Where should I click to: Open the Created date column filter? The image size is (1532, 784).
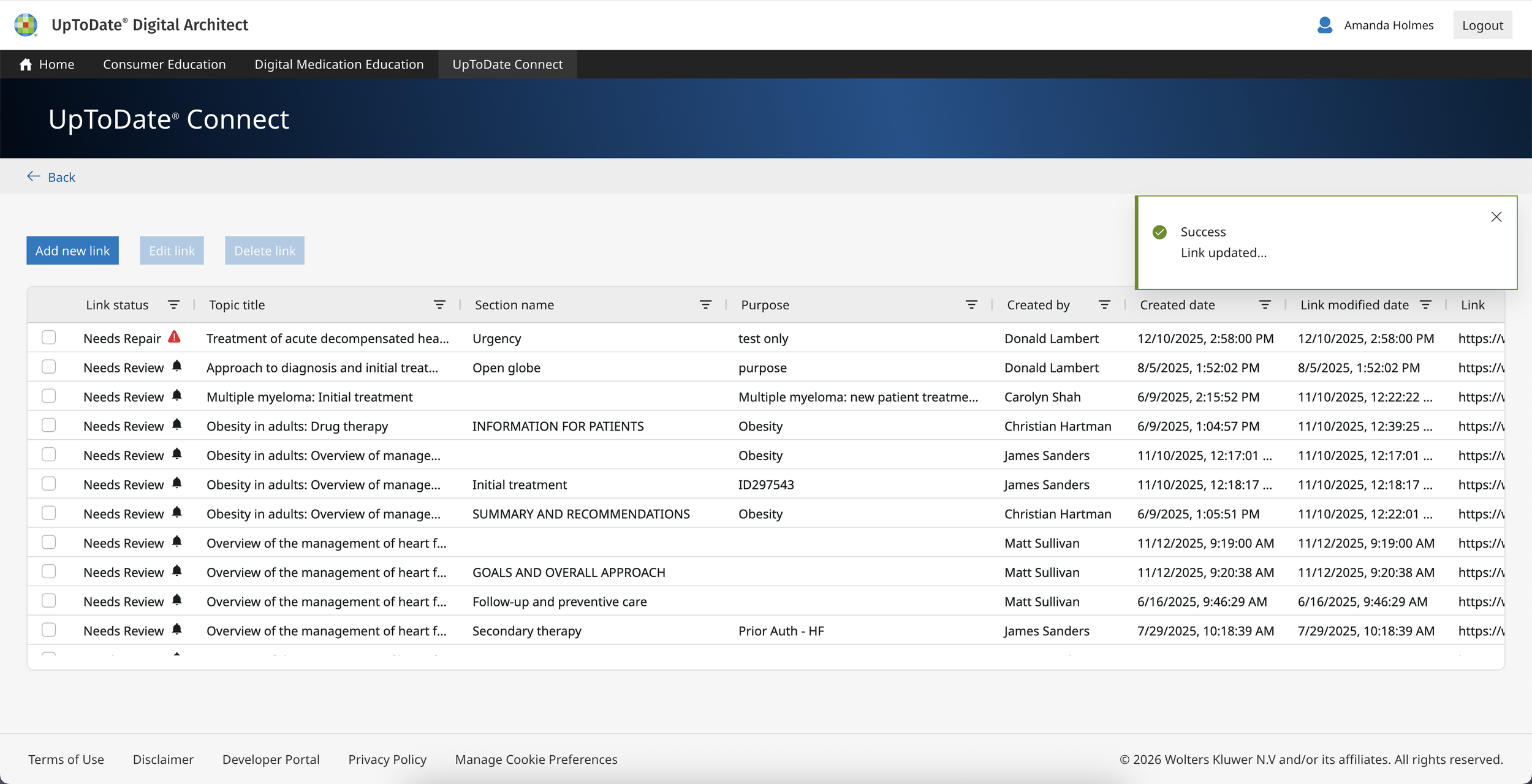[1265, 304]
